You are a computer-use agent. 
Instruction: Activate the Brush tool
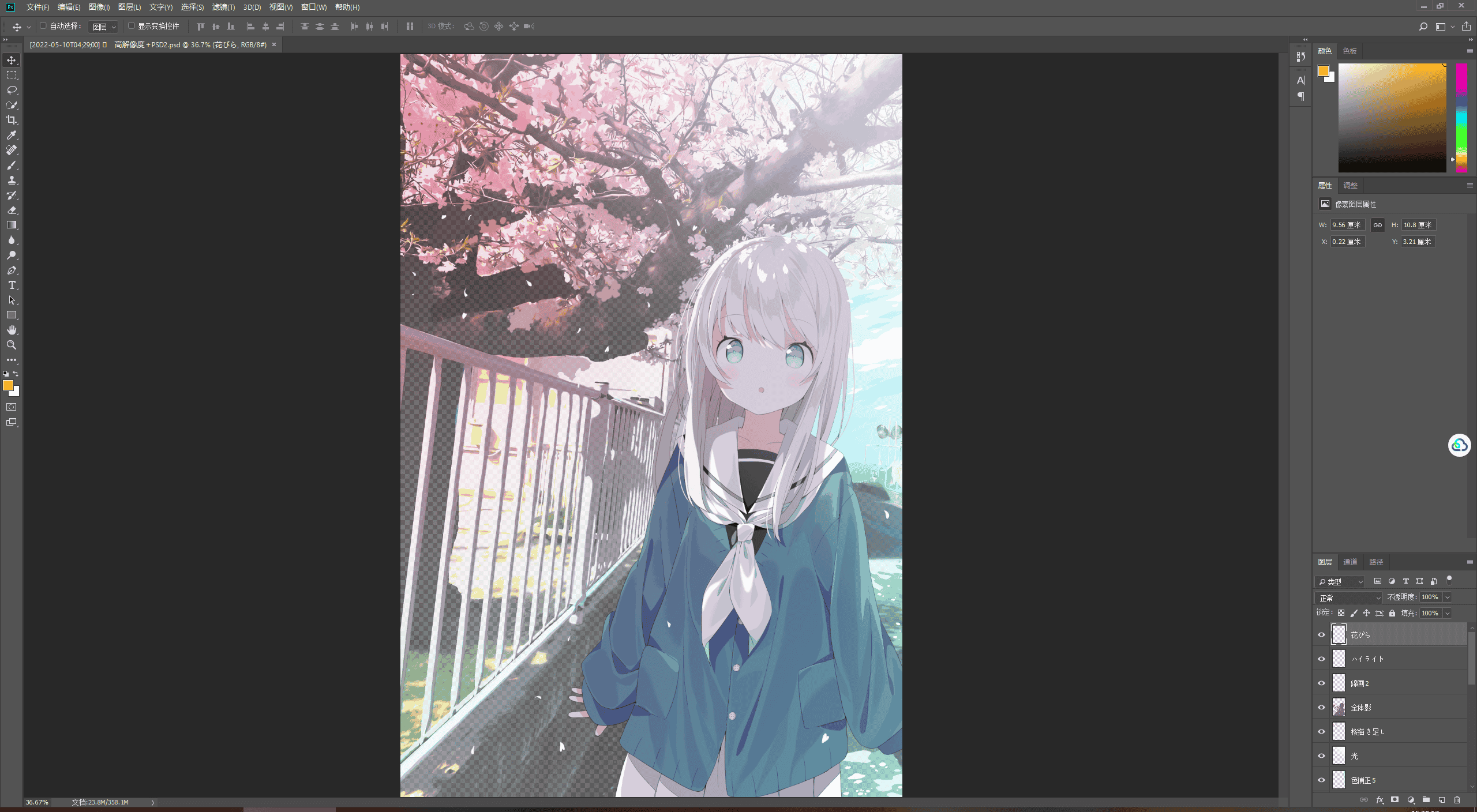click(12, 165)
